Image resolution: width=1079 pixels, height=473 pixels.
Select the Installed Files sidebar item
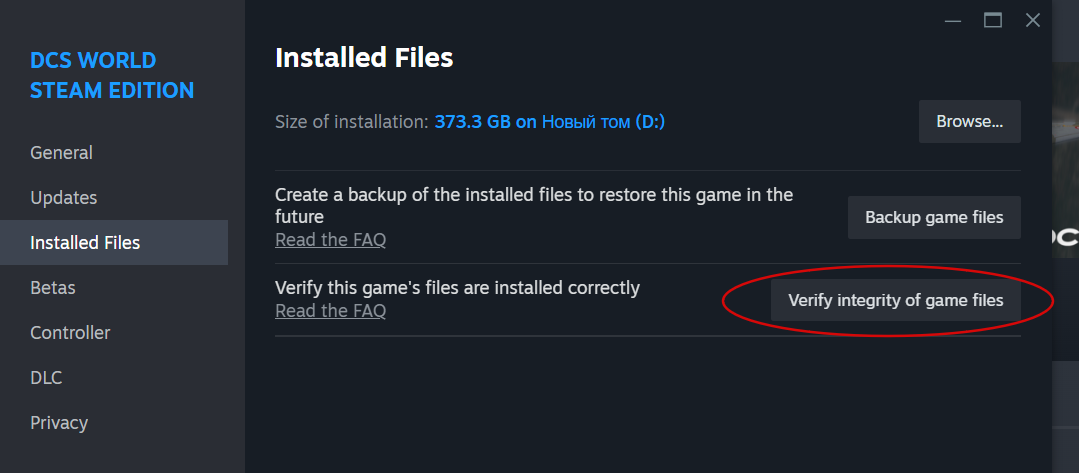click(85, 243)
